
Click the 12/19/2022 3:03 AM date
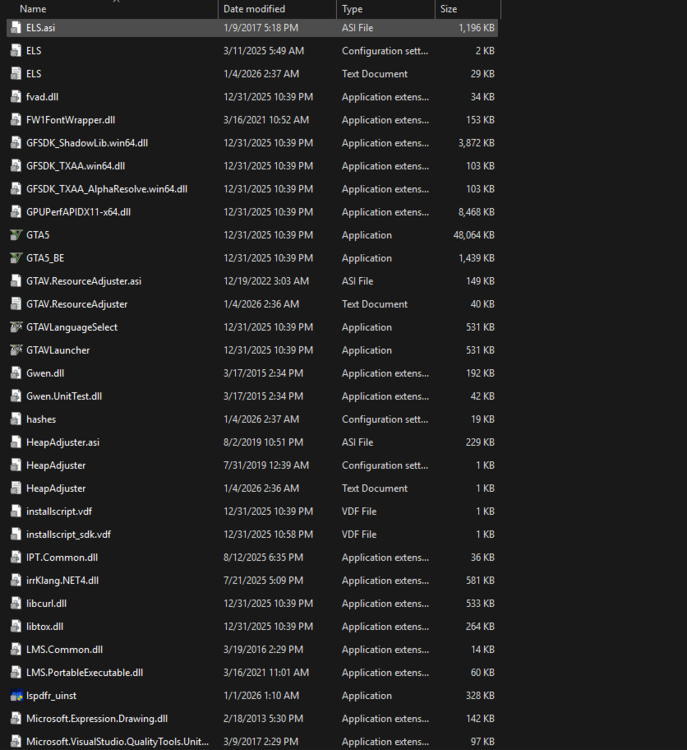click(x=266, y=281)
